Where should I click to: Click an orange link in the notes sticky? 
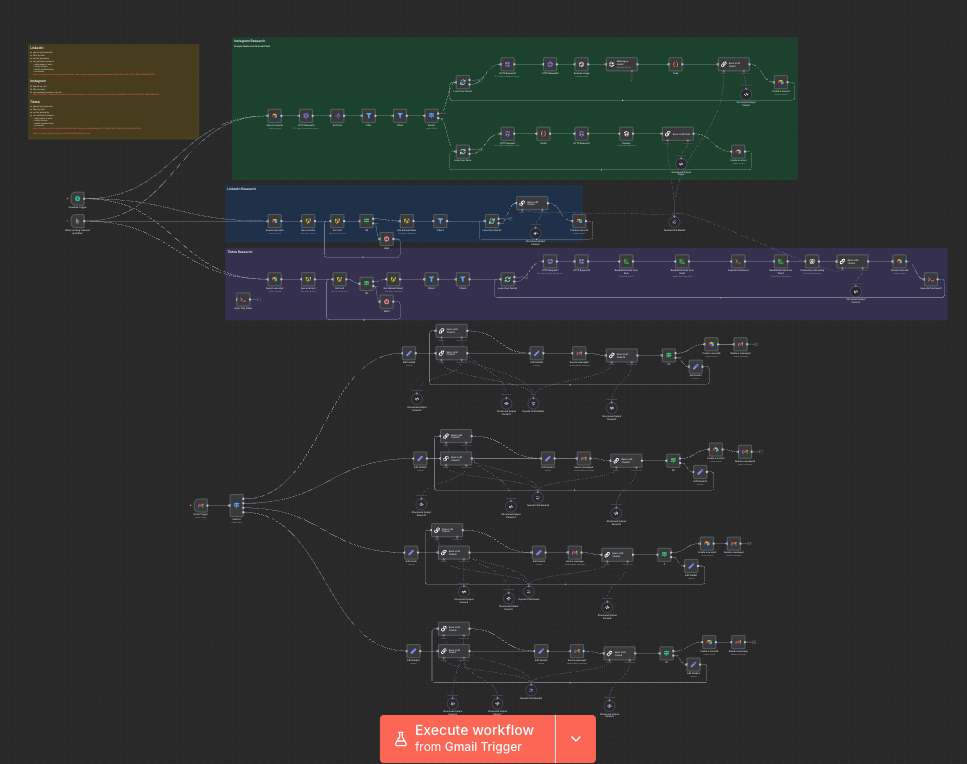pyautogui.click(x=95, y=74)
